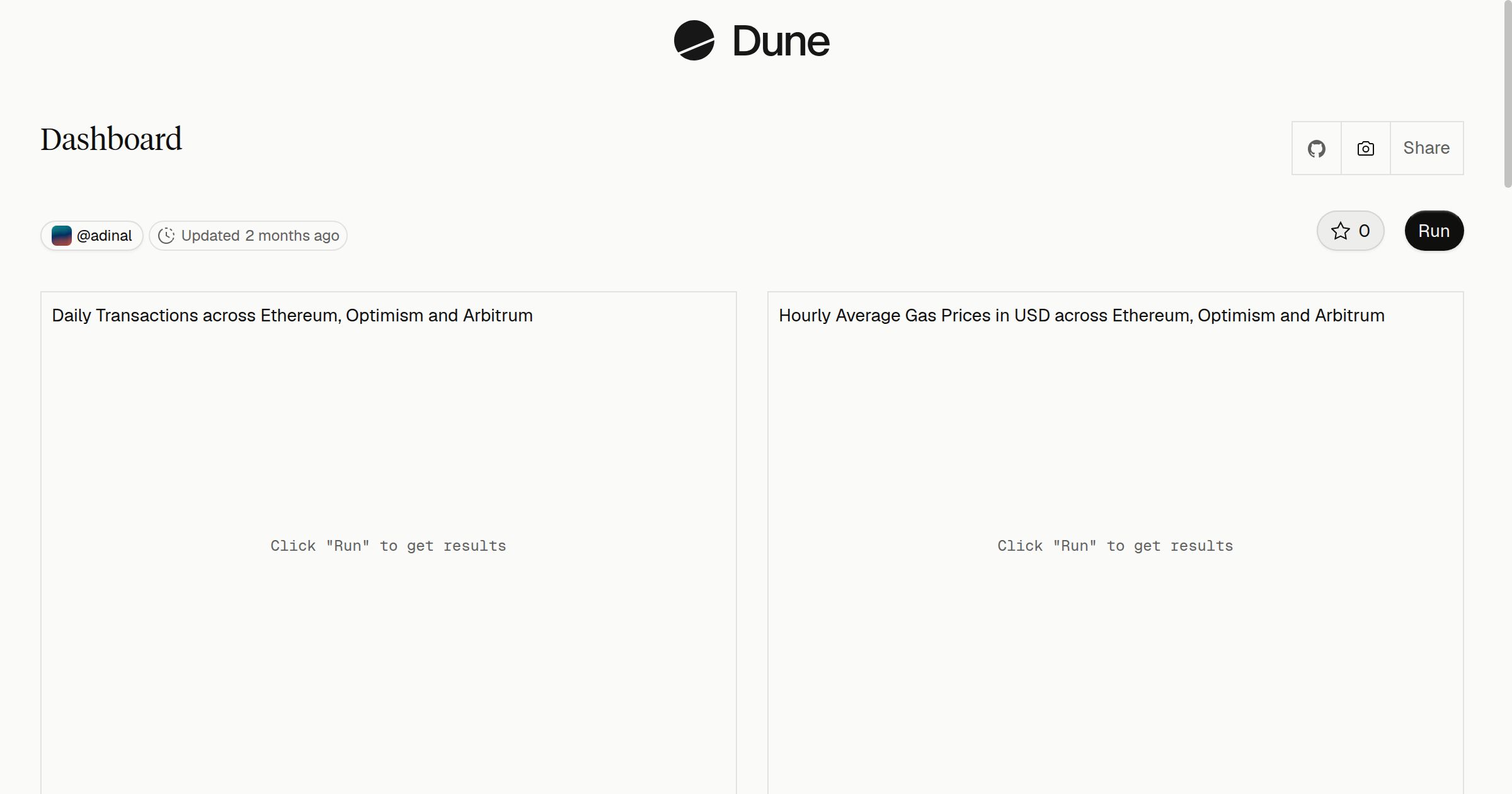Click the clock icon beside Updated
The height and width of the screenshot is (794, 1512).
tap(166, 236)
